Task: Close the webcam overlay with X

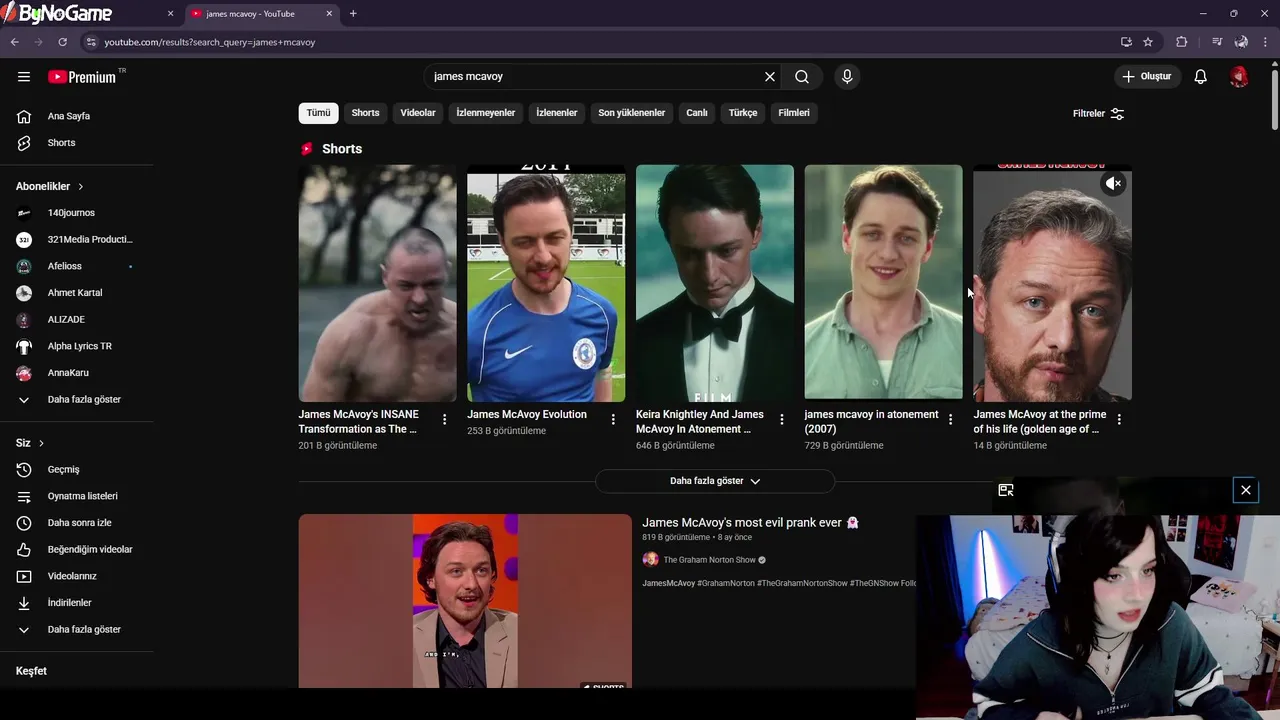Action: 1246,490
